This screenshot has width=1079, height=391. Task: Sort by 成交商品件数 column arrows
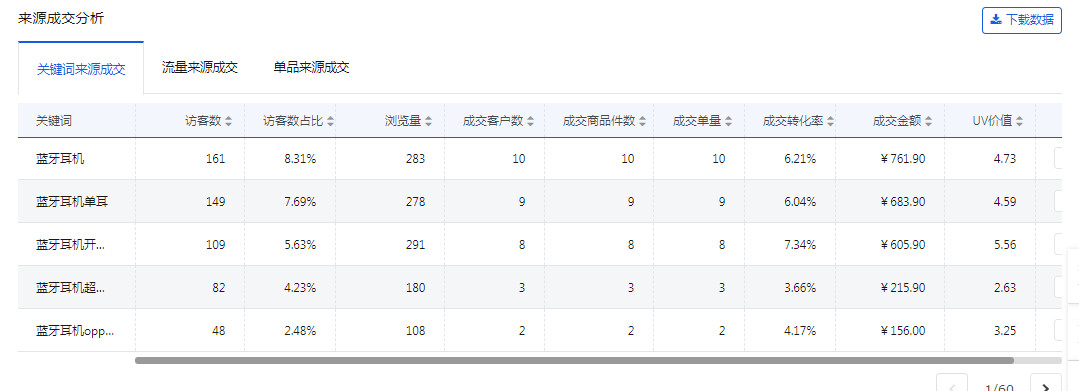(642, 121)
